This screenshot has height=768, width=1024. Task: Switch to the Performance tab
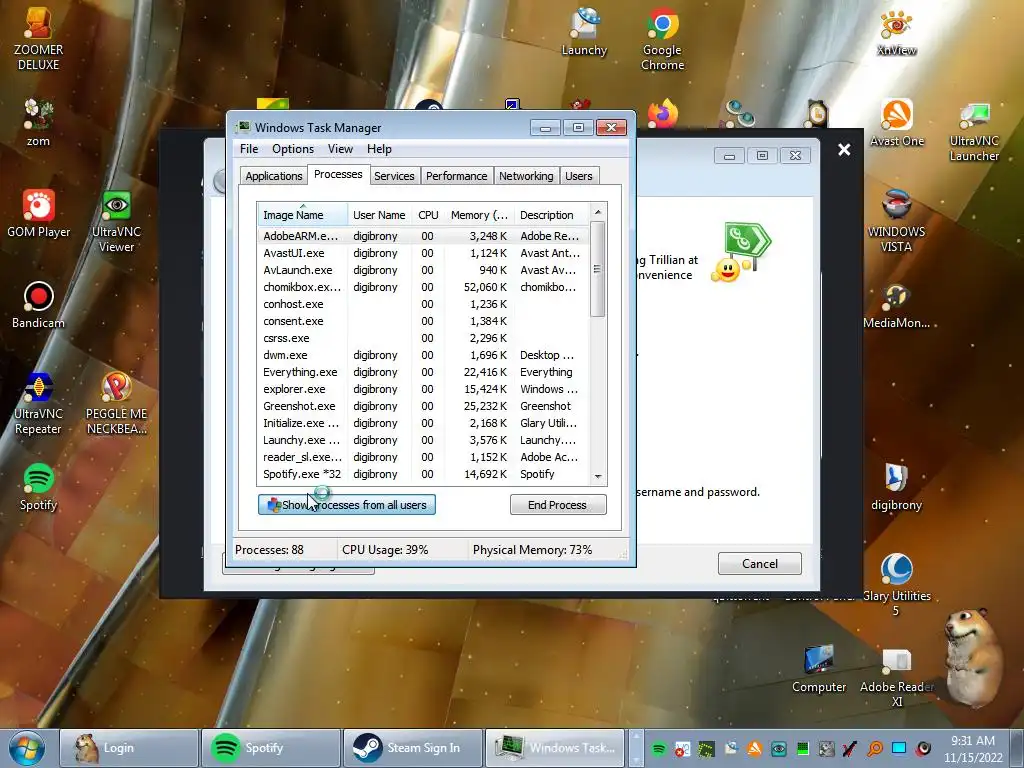pyautogui.click(x=456, y=176)
